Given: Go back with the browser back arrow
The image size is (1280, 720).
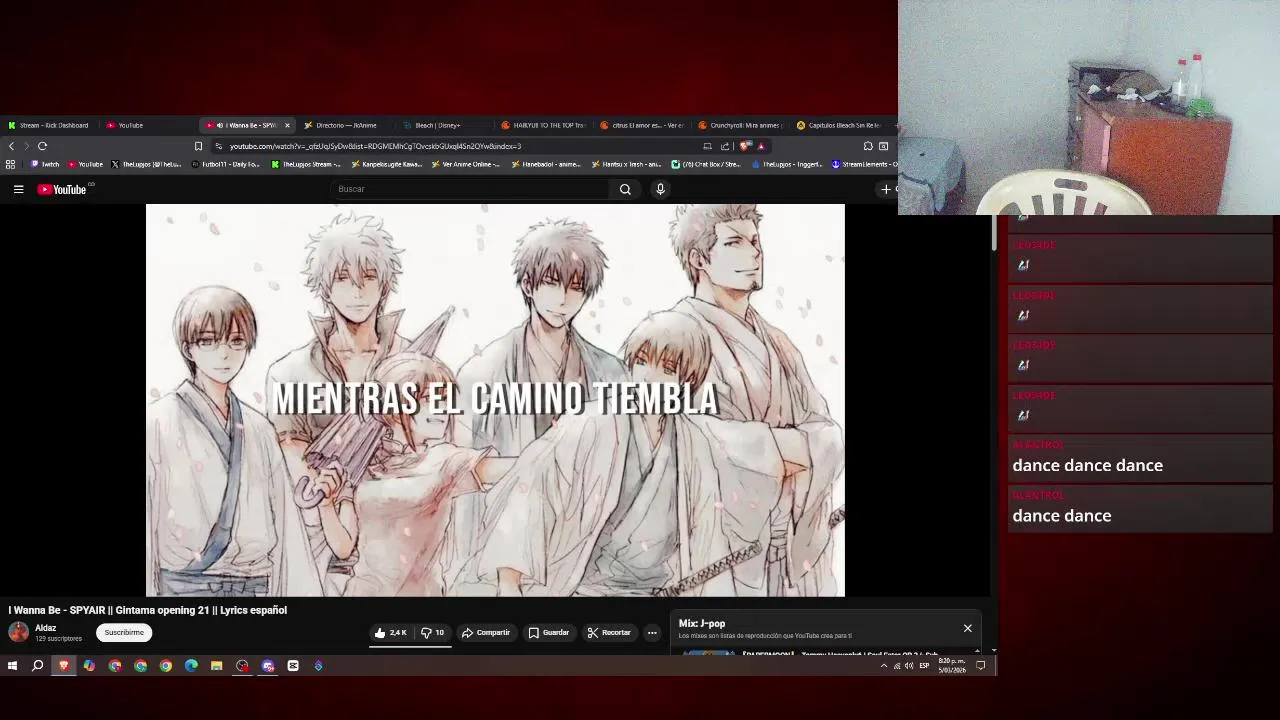Looking at the screenshot, I should click(x=11, y=146).
